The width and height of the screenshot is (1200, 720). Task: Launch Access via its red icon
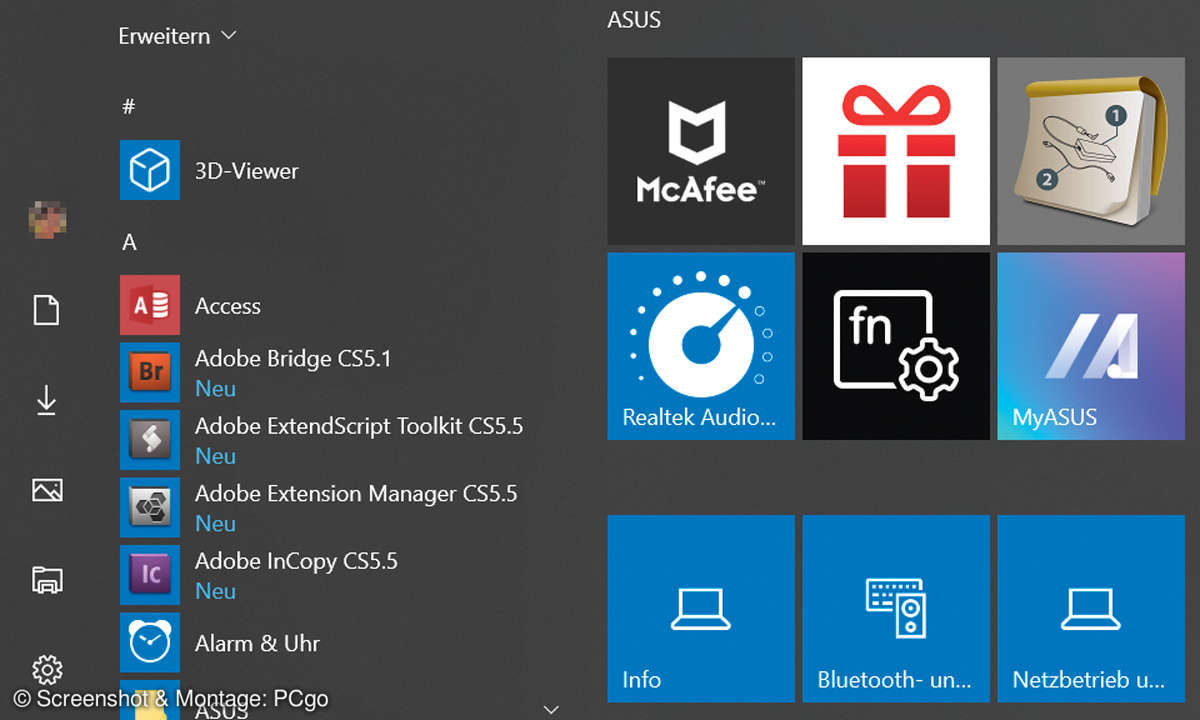pos(150,305)
